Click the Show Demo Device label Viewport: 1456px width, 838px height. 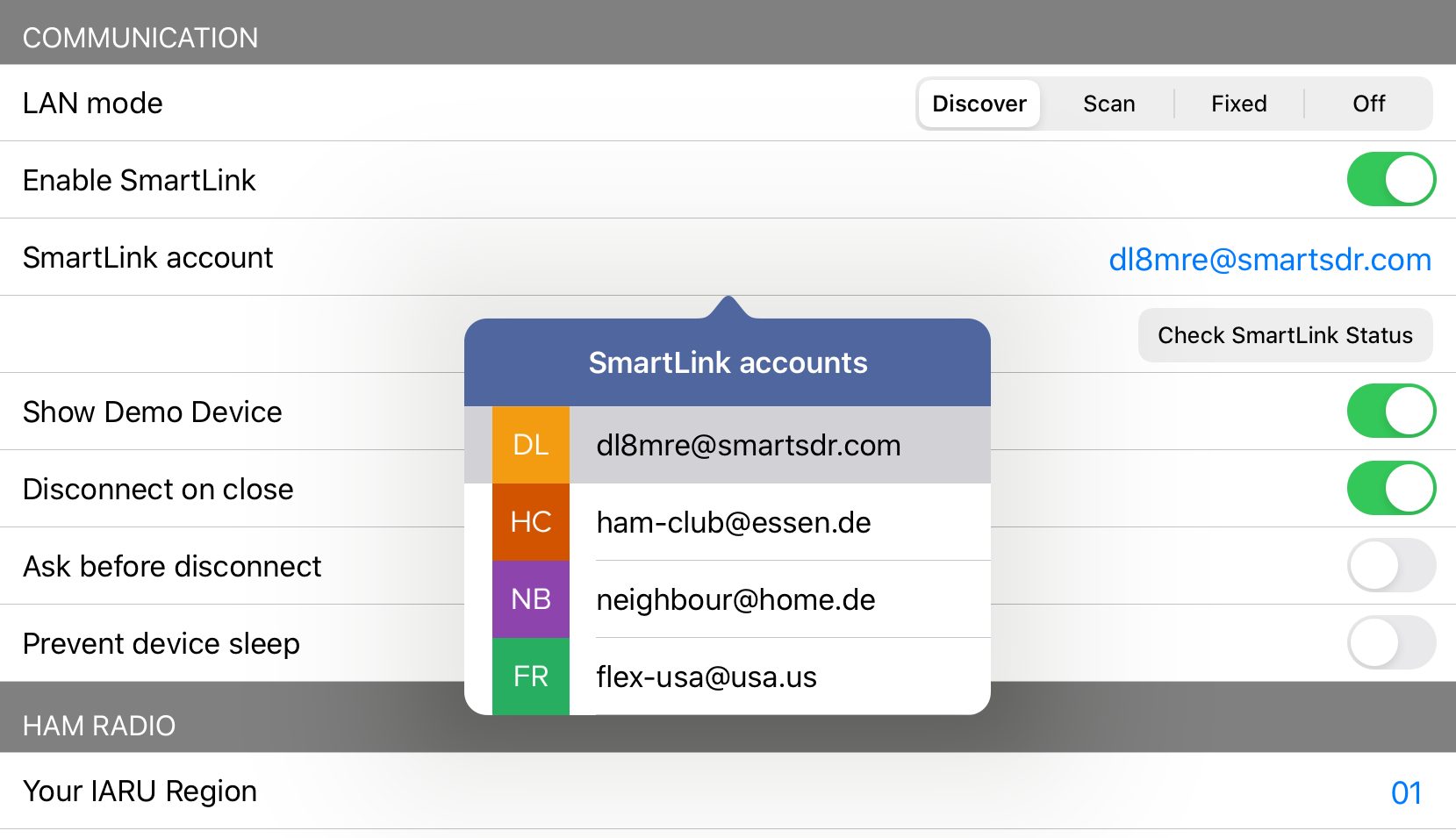153,412
